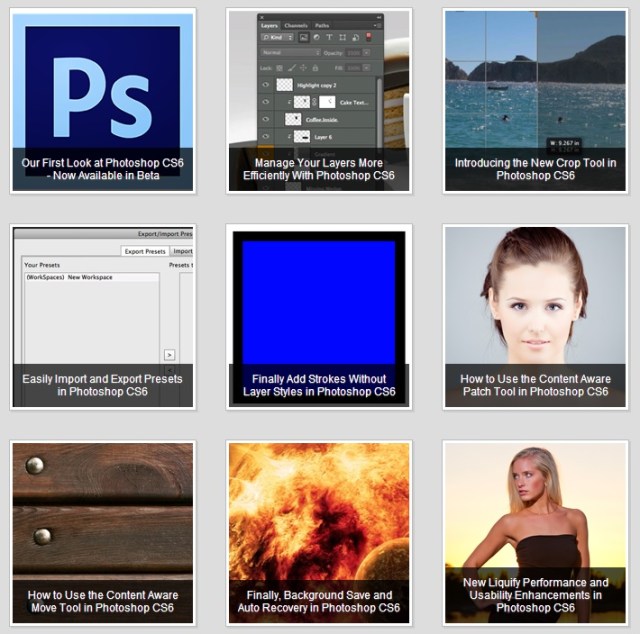Image resolution: width=640 pixels, height=634 pixels.
Task: Open 'Easily Import and Export Presets' article
Action: 102,317
